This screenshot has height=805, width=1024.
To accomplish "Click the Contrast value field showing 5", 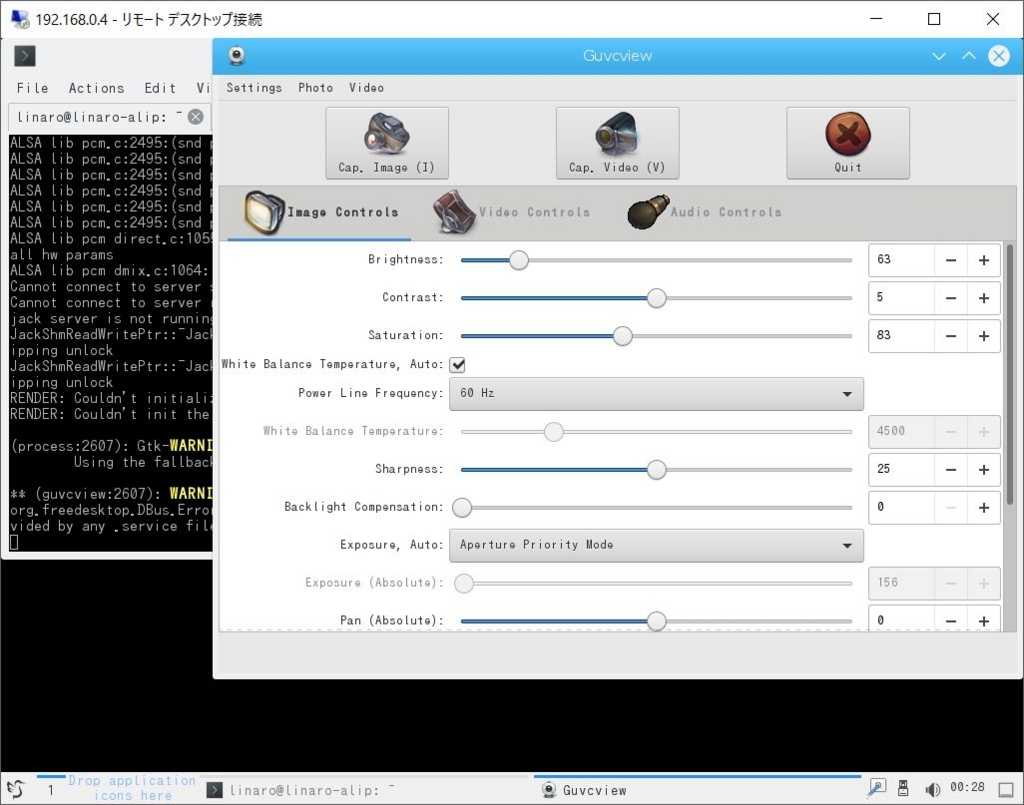I will [902, 298].
